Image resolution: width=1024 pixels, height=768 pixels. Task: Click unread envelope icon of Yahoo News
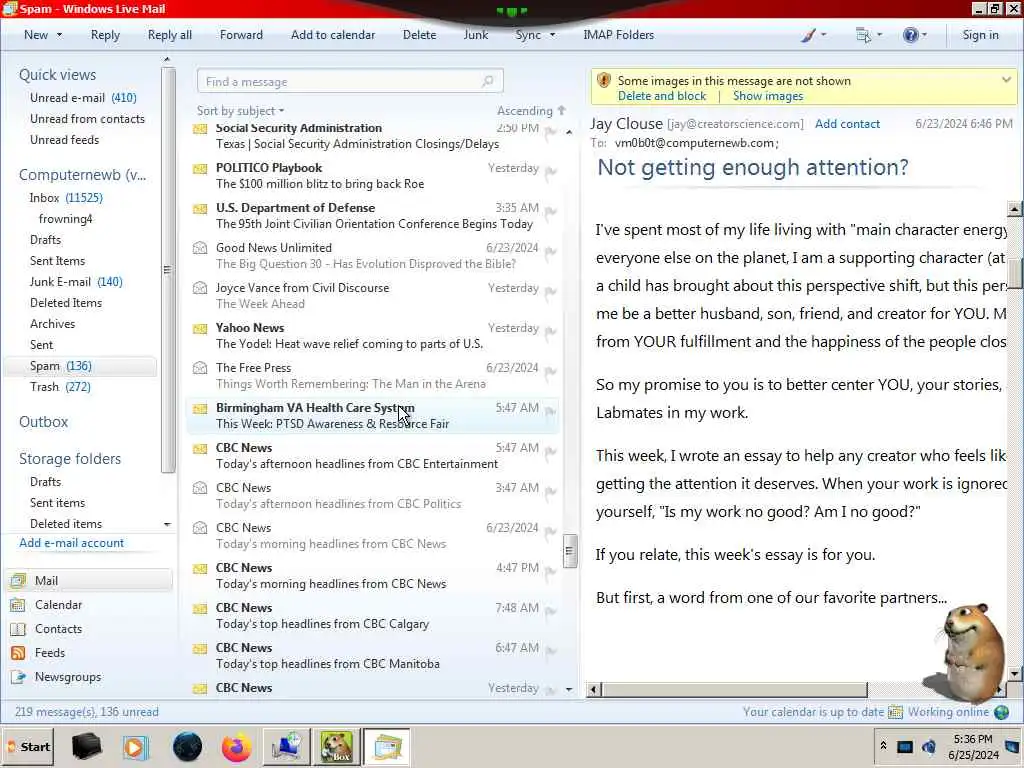(200, 328)
